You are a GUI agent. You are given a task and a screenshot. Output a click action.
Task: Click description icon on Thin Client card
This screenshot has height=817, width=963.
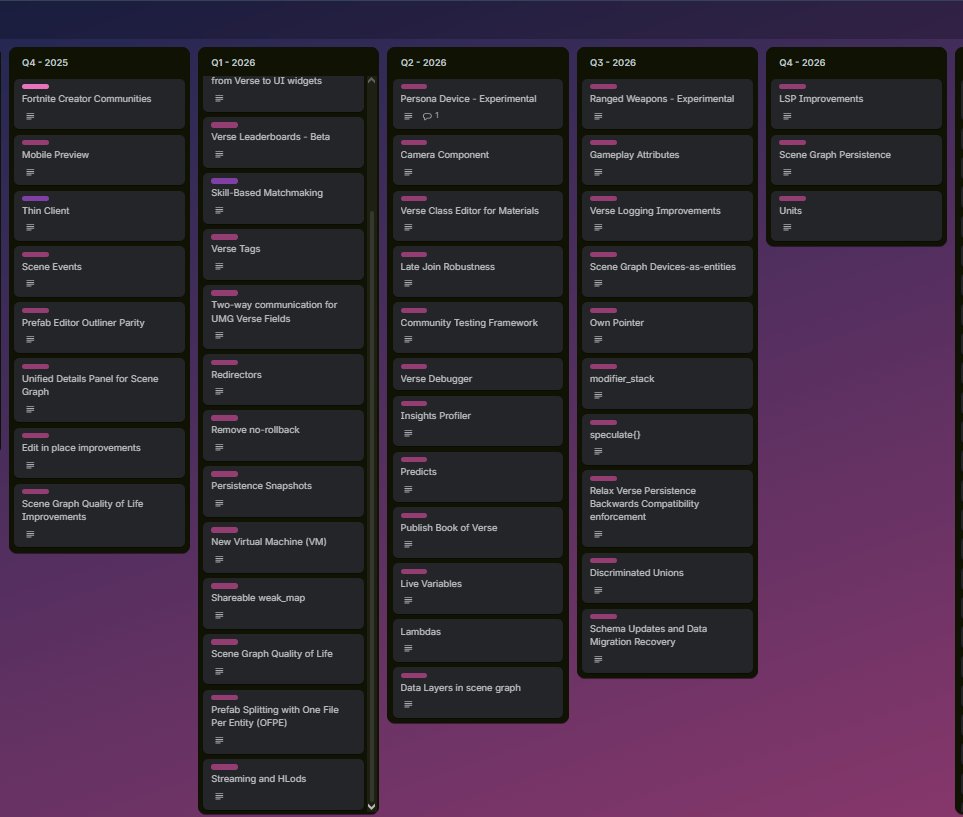(x=30, y=228)
